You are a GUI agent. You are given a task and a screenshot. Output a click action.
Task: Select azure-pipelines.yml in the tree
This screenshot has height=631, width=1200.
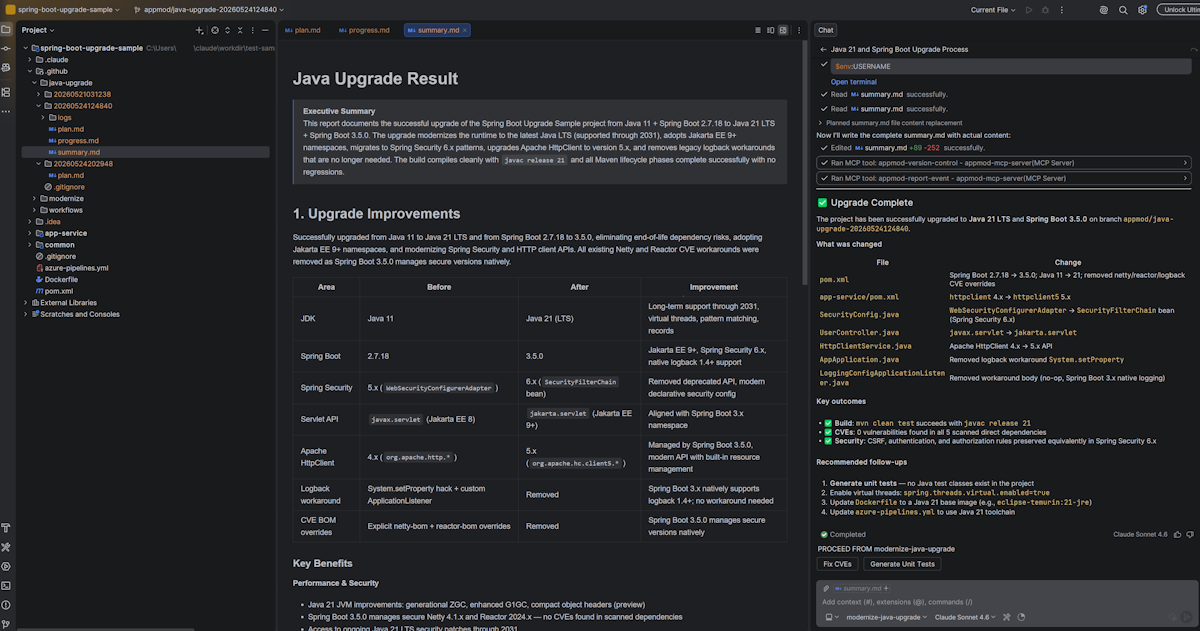point(77,268)
